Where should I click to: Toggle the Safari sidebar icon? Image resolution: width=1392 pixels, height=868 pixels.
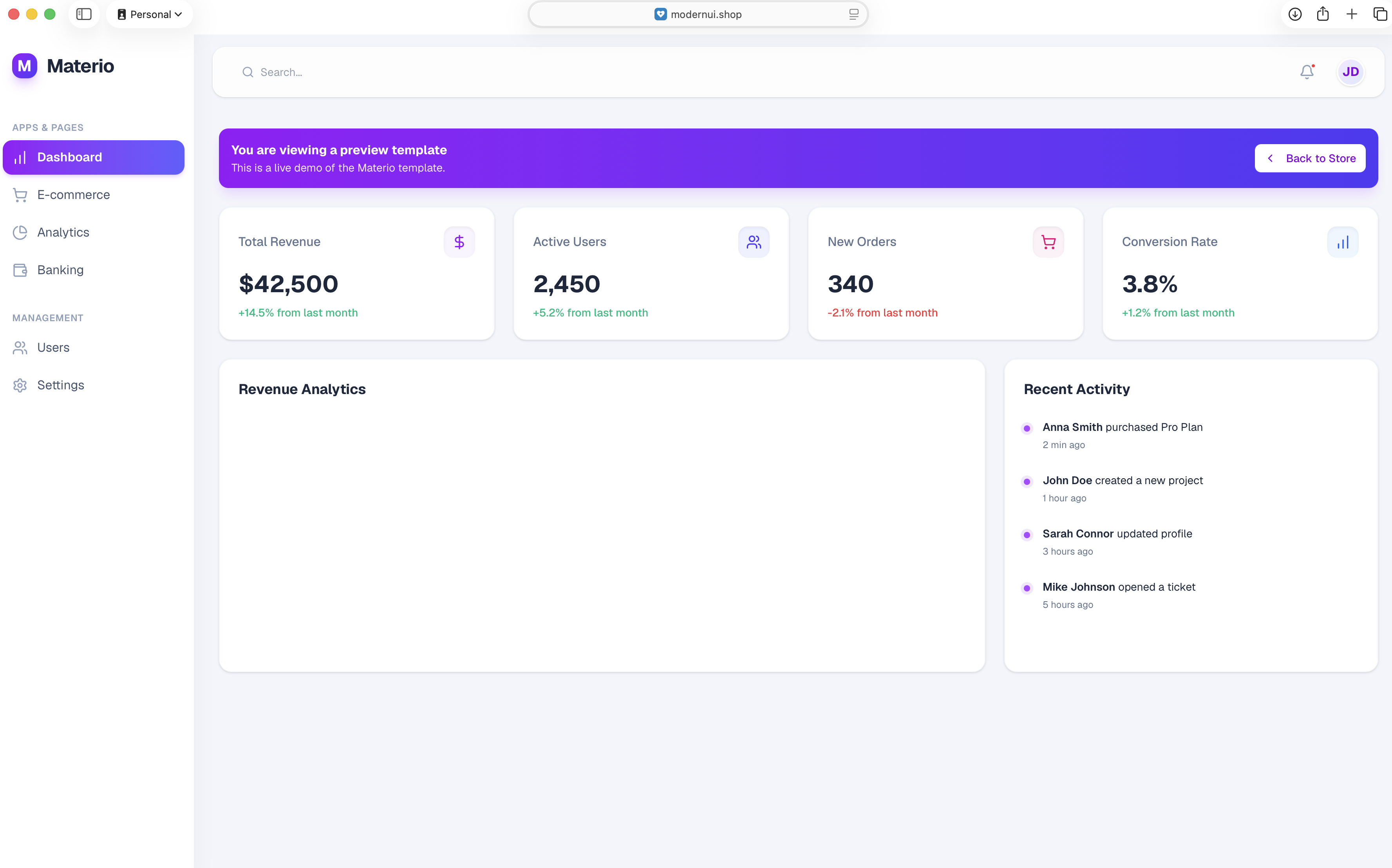[x=84, y=14]
